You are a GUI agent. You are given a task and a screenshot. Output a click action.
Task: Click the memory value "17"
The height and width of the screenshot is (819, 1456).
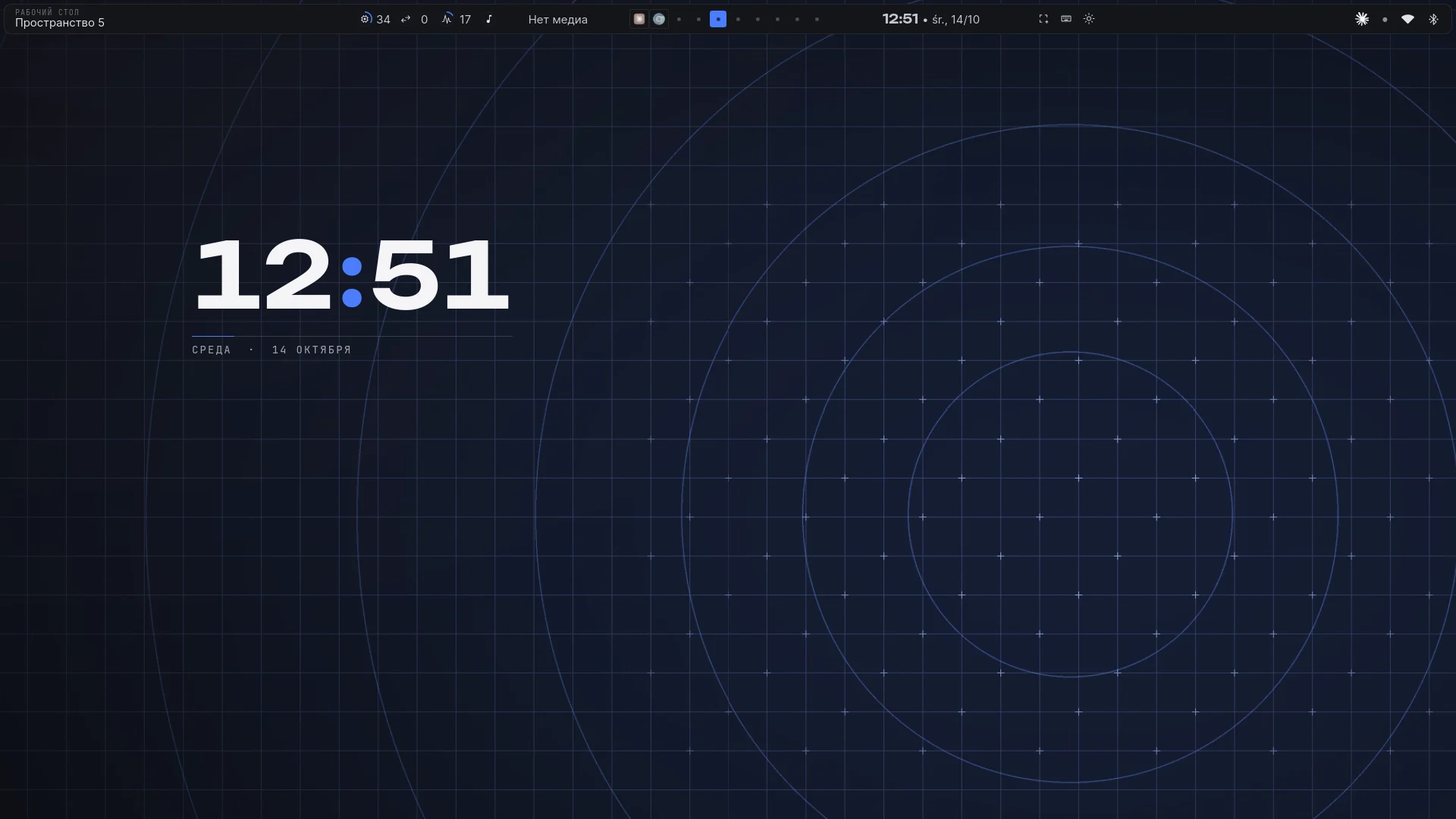coord(465,20)
